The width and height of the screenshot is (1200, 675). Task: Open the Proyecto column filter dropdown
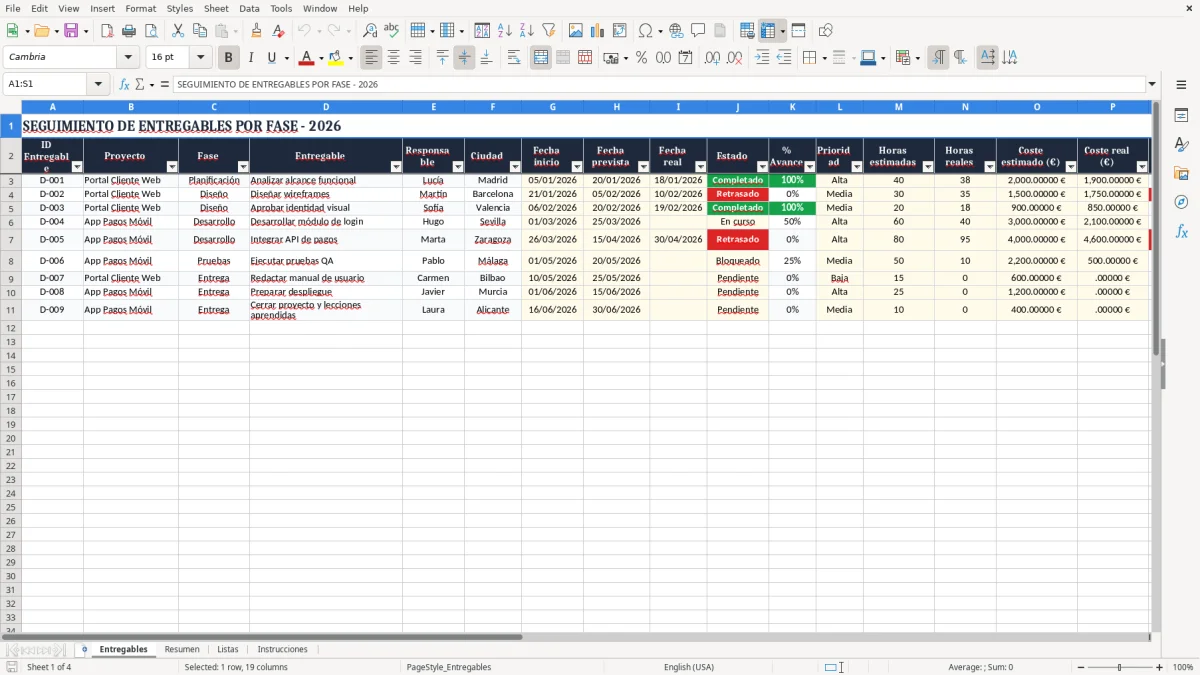[171, 167]
